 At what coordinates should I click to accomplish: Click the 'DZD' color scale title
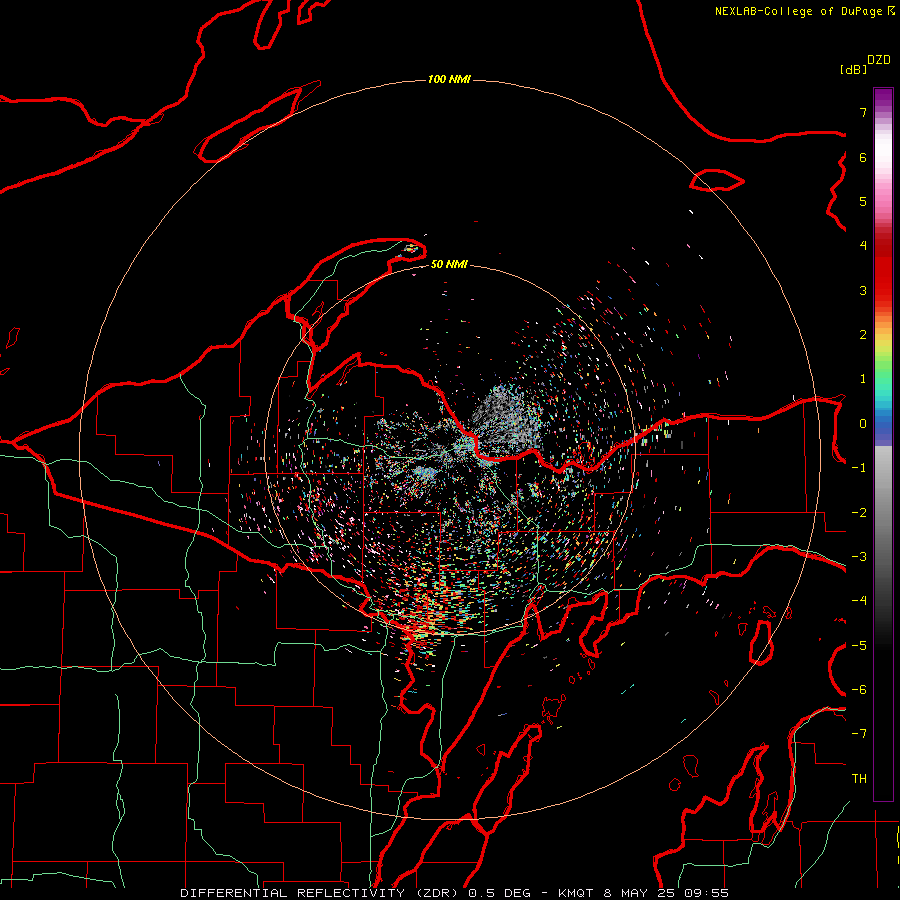point(879,60)
